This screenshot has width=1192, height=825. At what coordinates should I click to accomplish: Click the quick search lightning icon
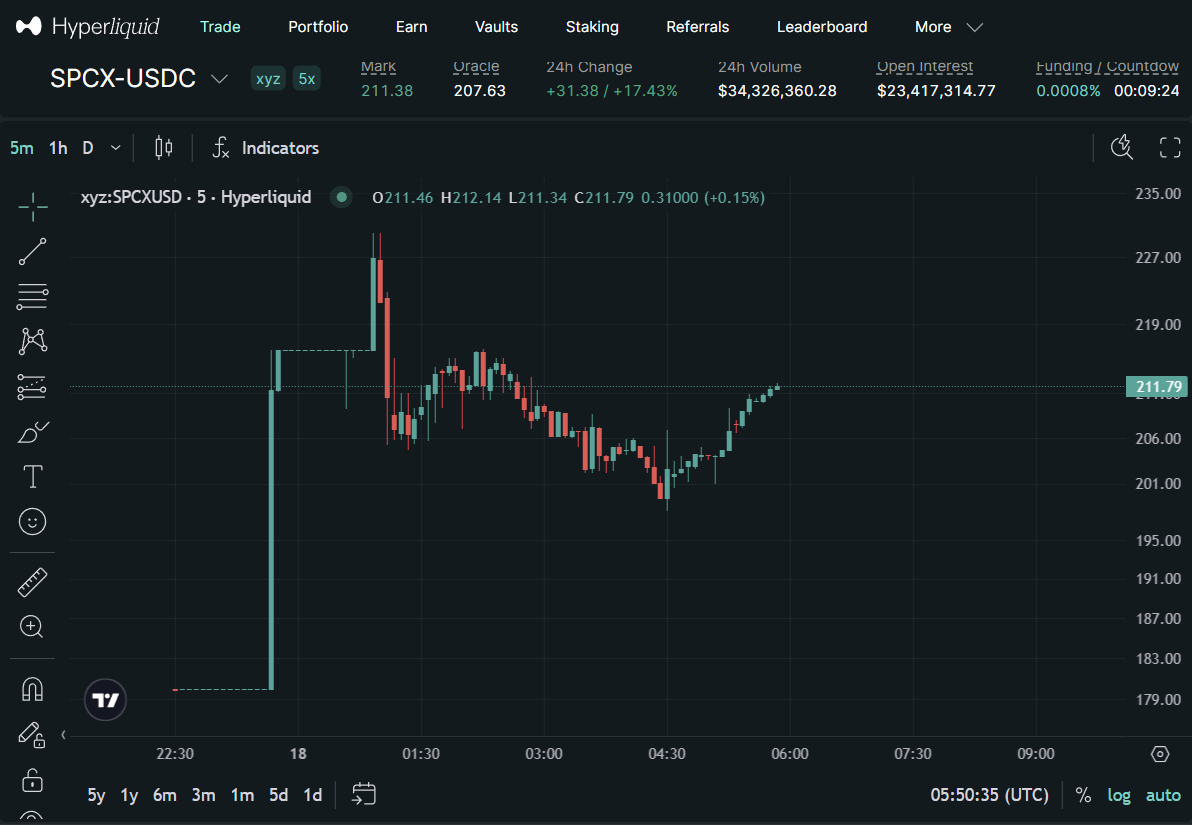click(x=1122, y=148)
